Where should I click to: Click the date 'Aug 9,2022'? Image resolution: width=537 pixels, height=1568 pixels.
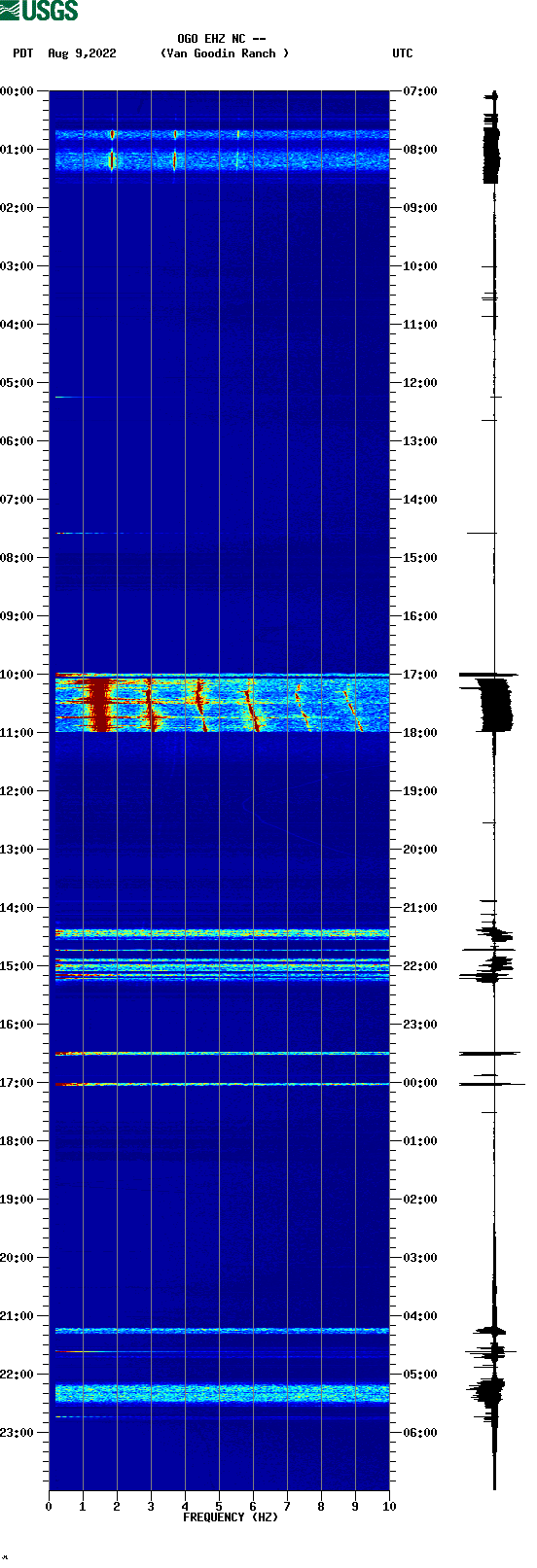point(82,53)
